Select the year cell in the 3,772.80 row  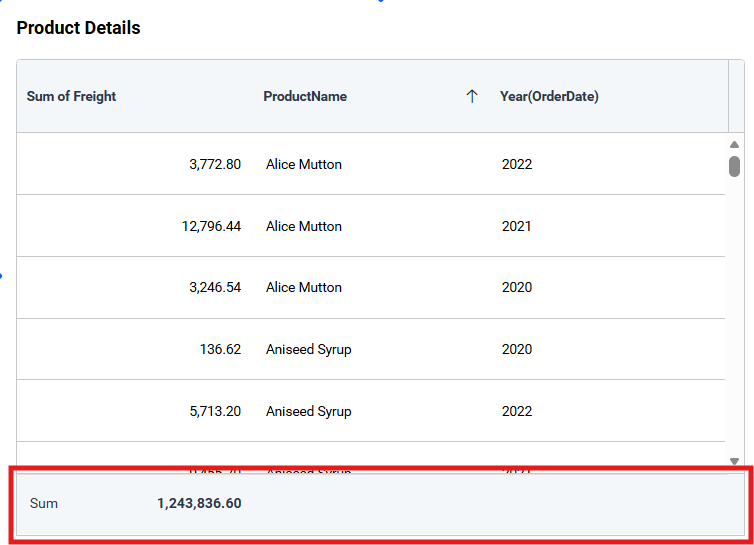pos(517,164)
